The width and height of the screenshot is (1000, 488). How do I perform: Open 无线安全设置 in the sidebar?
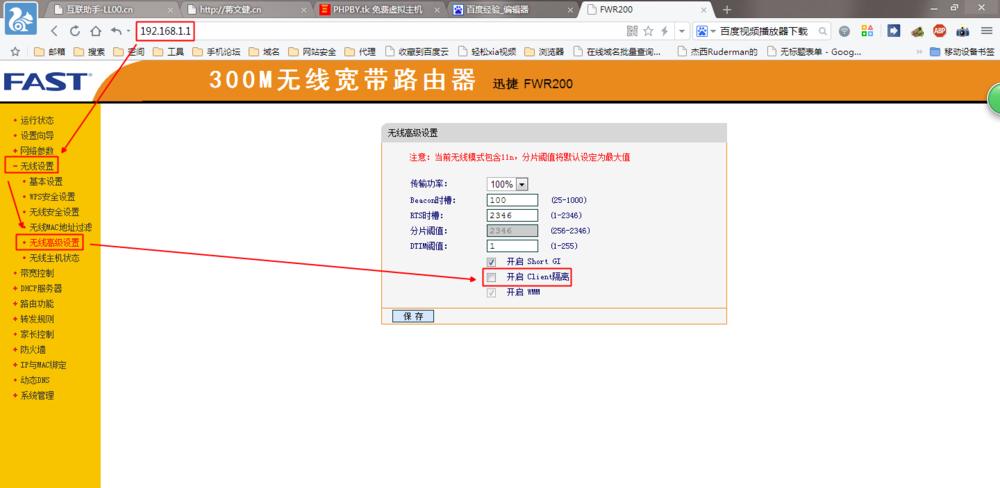pyautogui.click(x=54, y=212)
